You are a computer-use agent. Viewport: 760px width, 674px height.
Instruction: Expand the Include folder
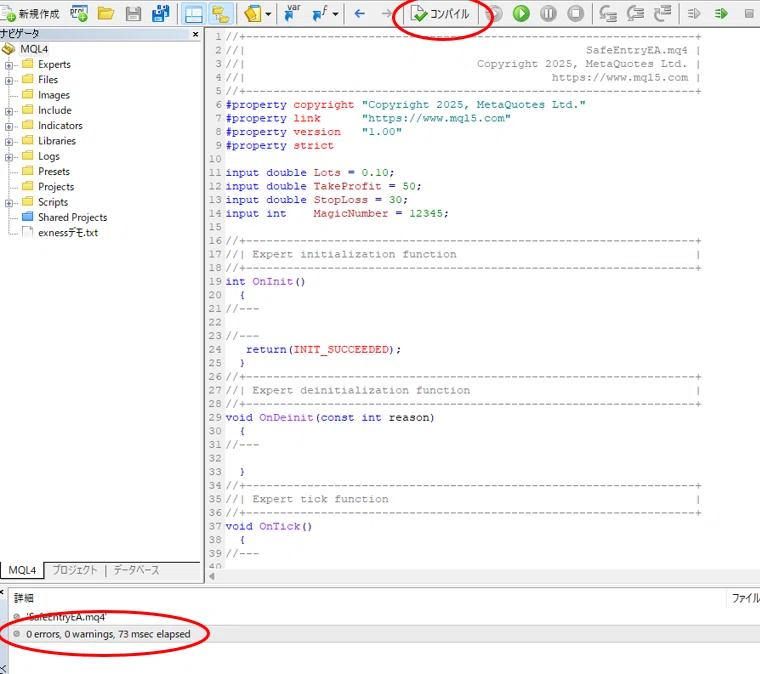(9, 111)
